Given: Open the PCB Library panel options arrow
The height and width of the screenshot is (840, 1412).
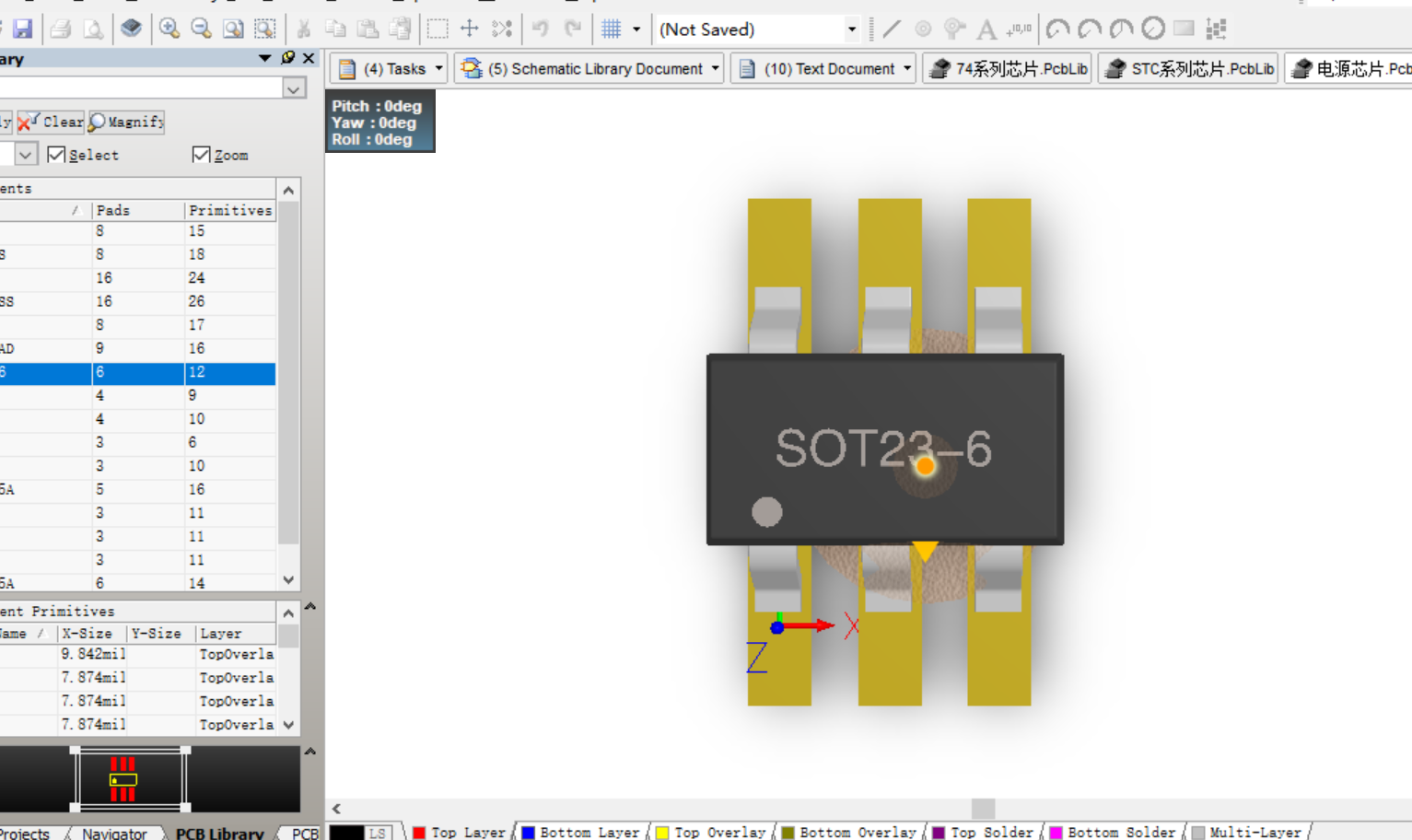Looking at the screenshot, I should click(x=265, y=58).
